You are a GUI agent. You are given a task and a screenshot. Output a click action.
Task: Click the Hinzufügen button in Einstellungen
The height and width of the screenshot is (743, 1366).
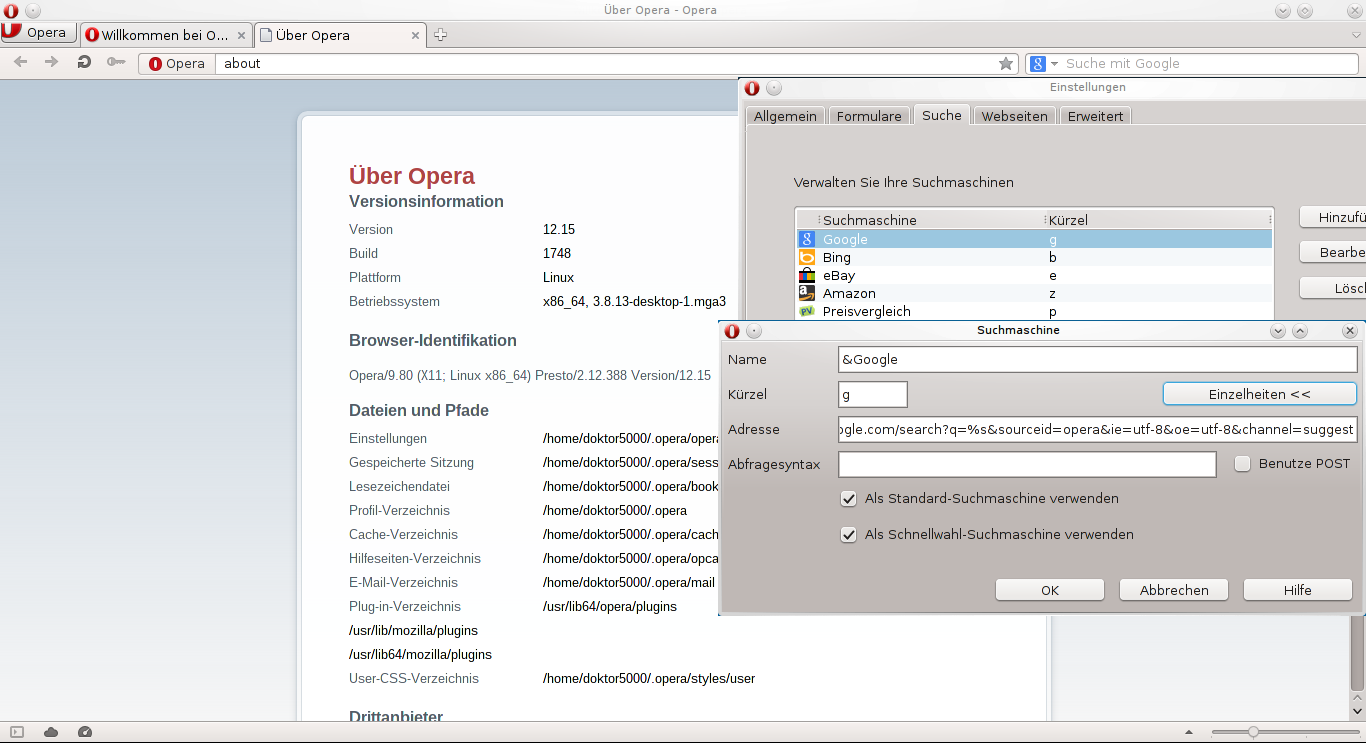coord(1333,217)
